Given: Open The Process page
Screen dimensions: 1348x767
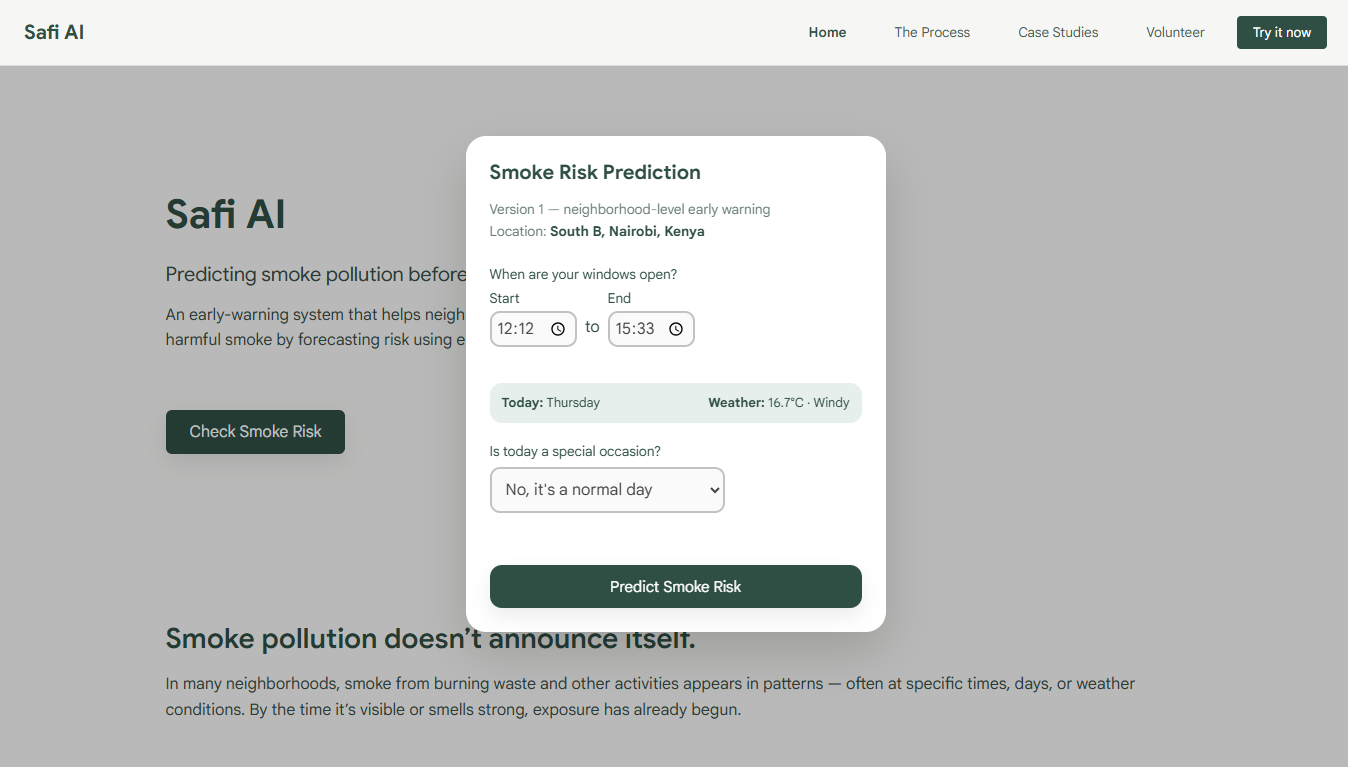Looking at the screenshot, I should [932, 32].
